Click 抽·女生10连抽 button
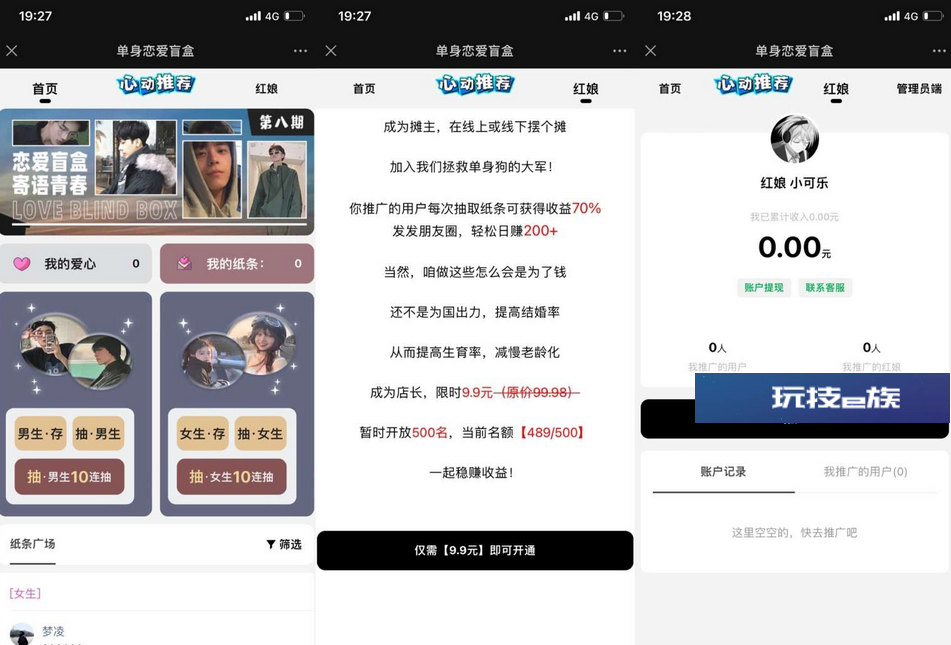 click(x=232, y=477)
